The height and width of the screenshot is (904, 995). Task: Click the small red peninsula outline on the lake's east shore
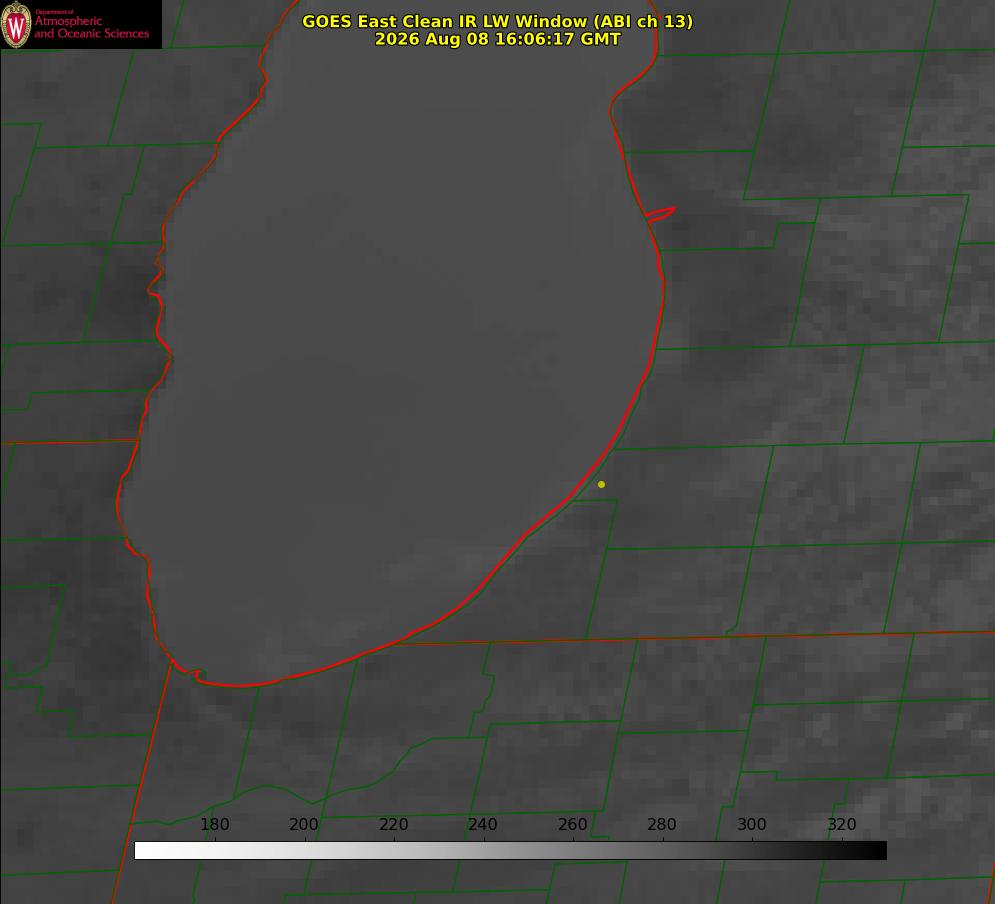coord(661,213)
